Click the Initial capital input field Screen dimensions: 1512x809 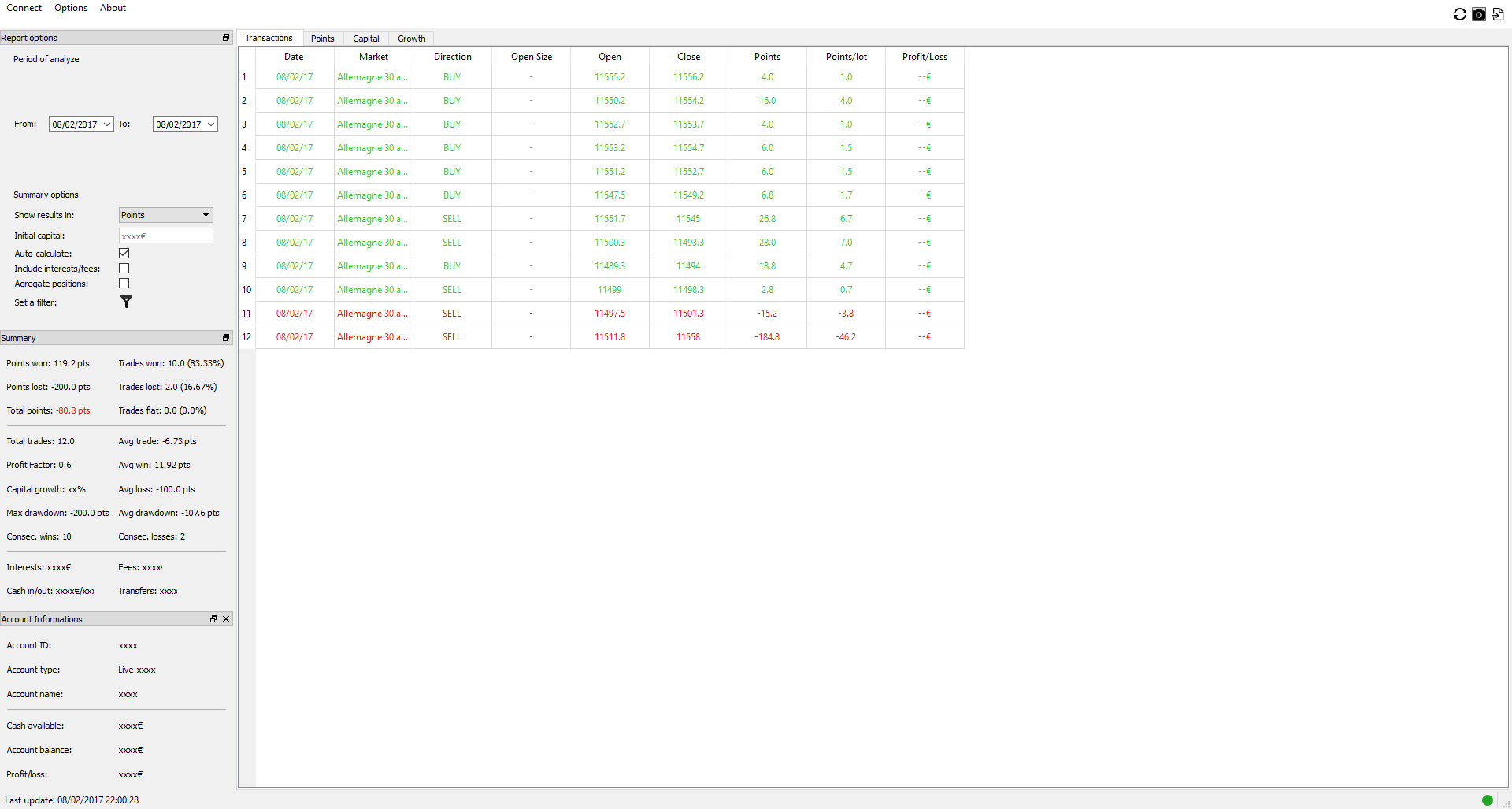click(166, 236)
